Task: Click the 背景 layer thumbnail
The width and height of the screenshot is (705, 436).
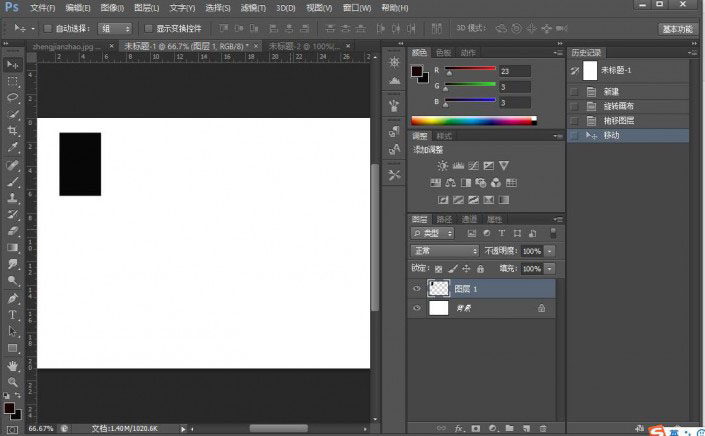Action: [439, 309]
